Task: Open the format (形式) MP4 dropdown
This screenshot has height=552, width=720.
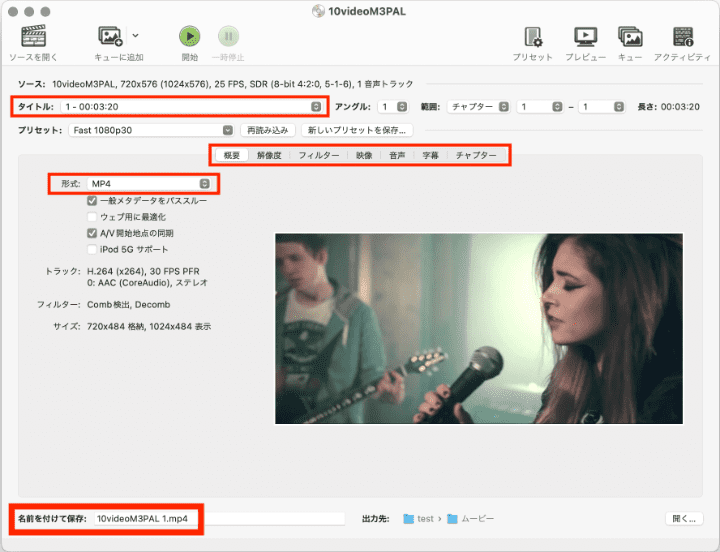Action: [x=149, y=184]
